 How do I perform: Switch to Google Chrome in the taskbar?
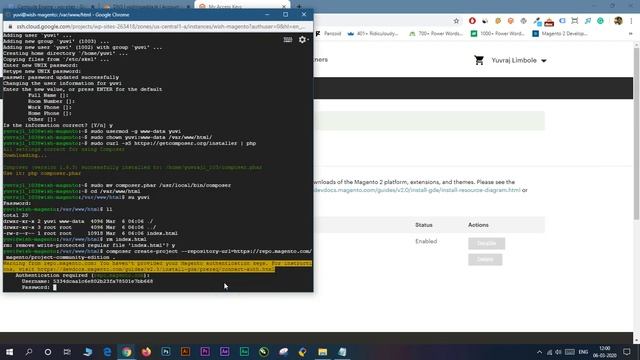tap(127, 352)
